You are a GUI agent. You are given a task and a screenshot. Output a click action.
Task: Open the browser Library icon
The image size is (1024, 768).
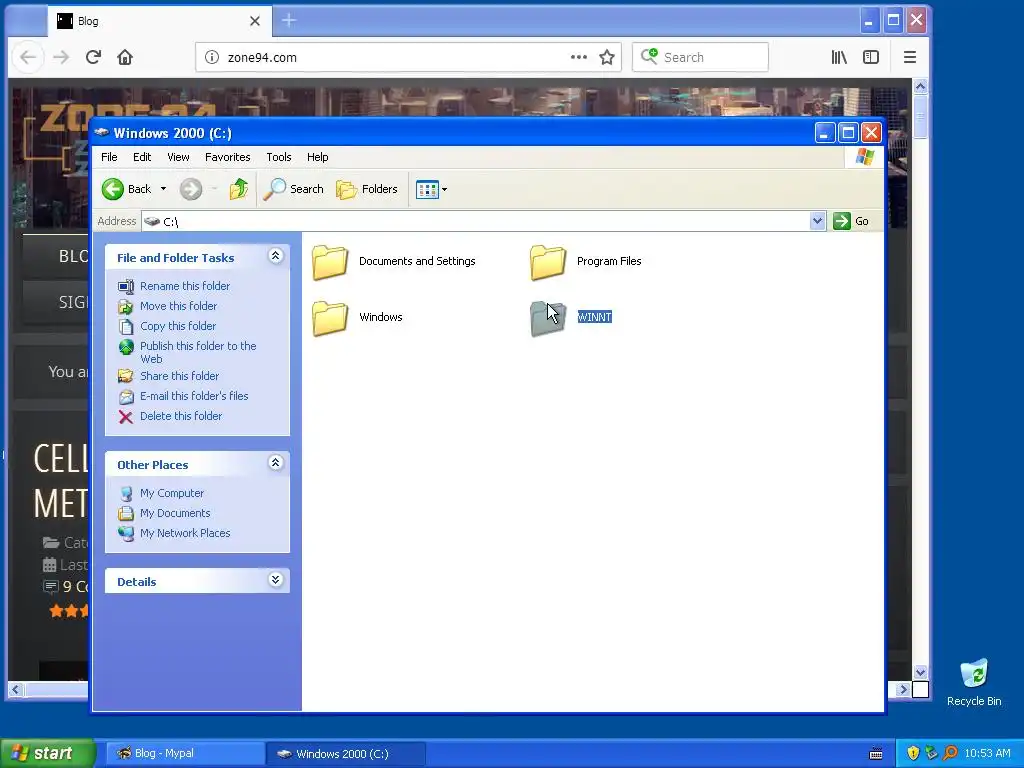(x=839, y=57)
